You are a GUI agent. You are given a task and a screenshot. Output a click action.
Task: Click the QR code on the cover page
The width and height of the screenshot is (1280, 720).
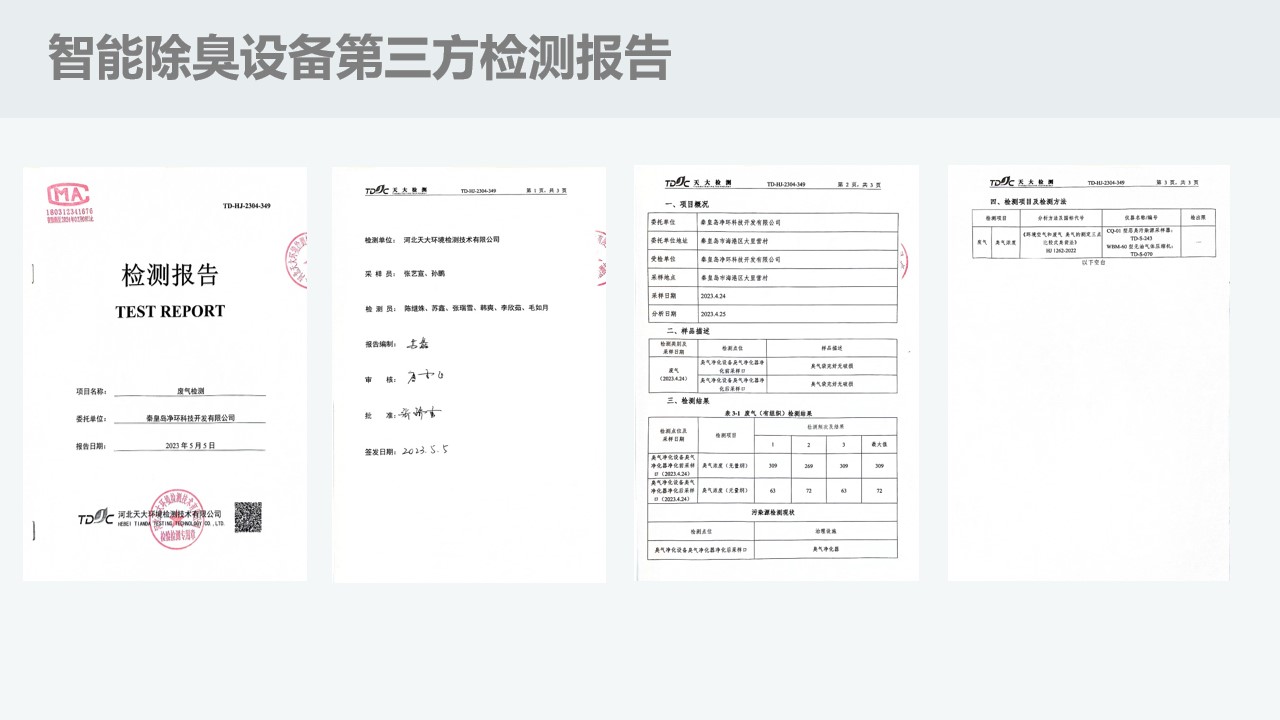point(248,517)
